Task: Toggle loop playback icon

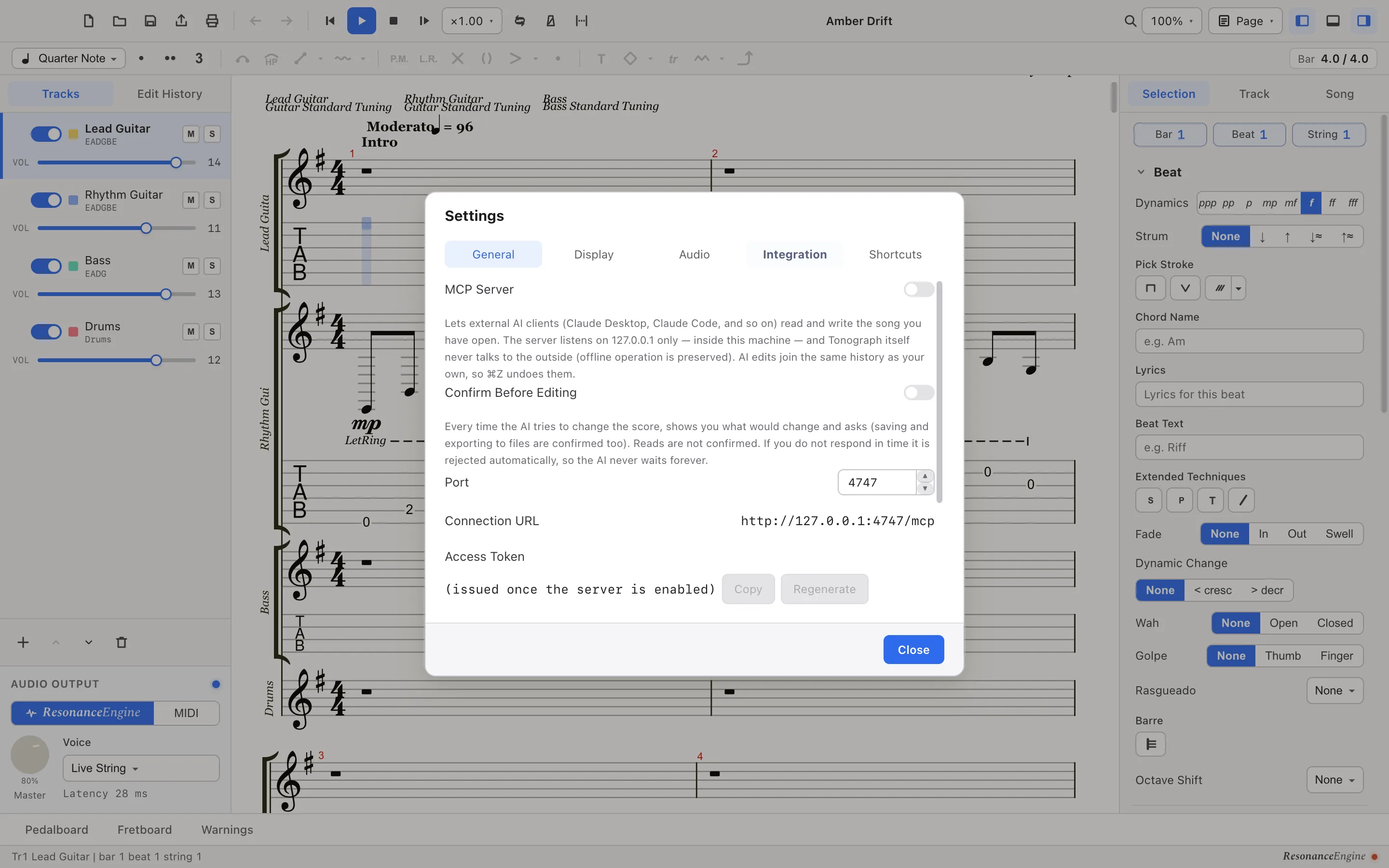Action: (x=520, y=21)
